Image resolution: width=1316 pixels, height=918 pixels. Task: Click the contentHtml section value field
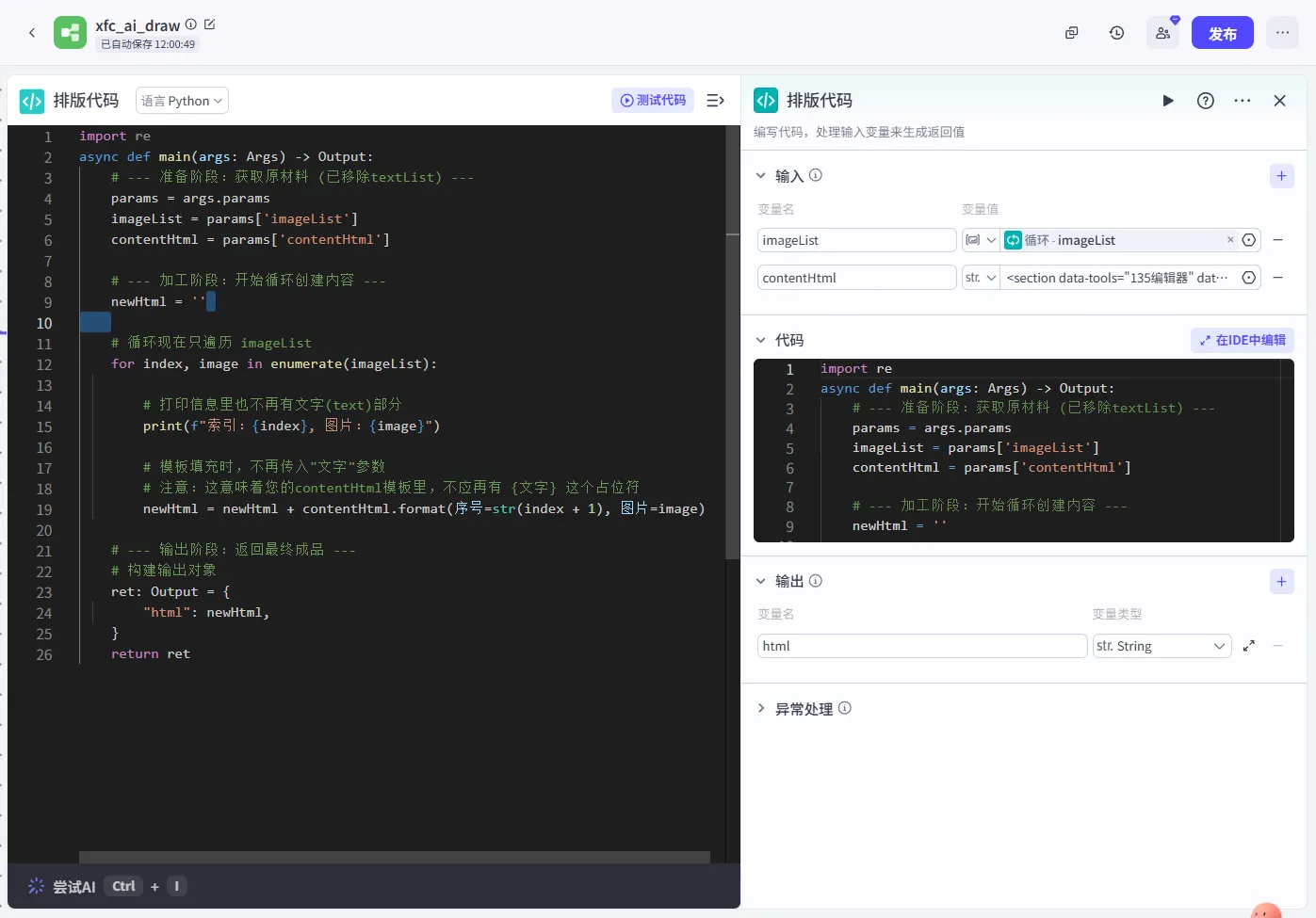coord(1117,278)
